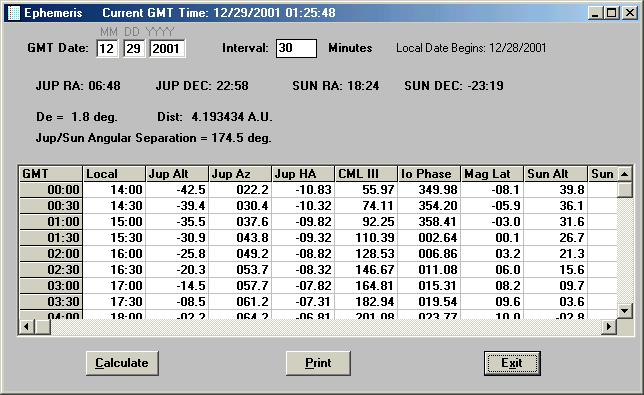Click Sun Alt cell 21.3

[x=556, y=254]
